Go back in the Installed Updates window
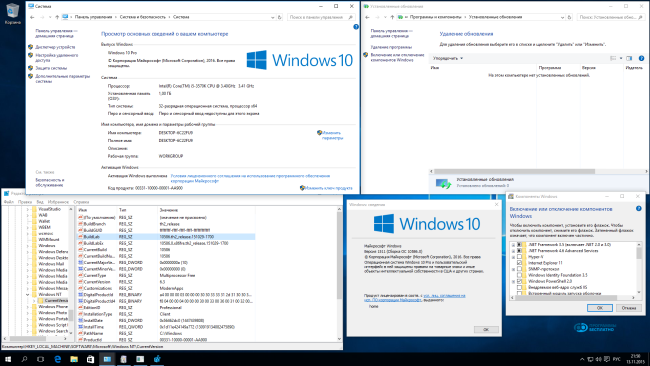 pyautogui.click(x=367, y=17)
